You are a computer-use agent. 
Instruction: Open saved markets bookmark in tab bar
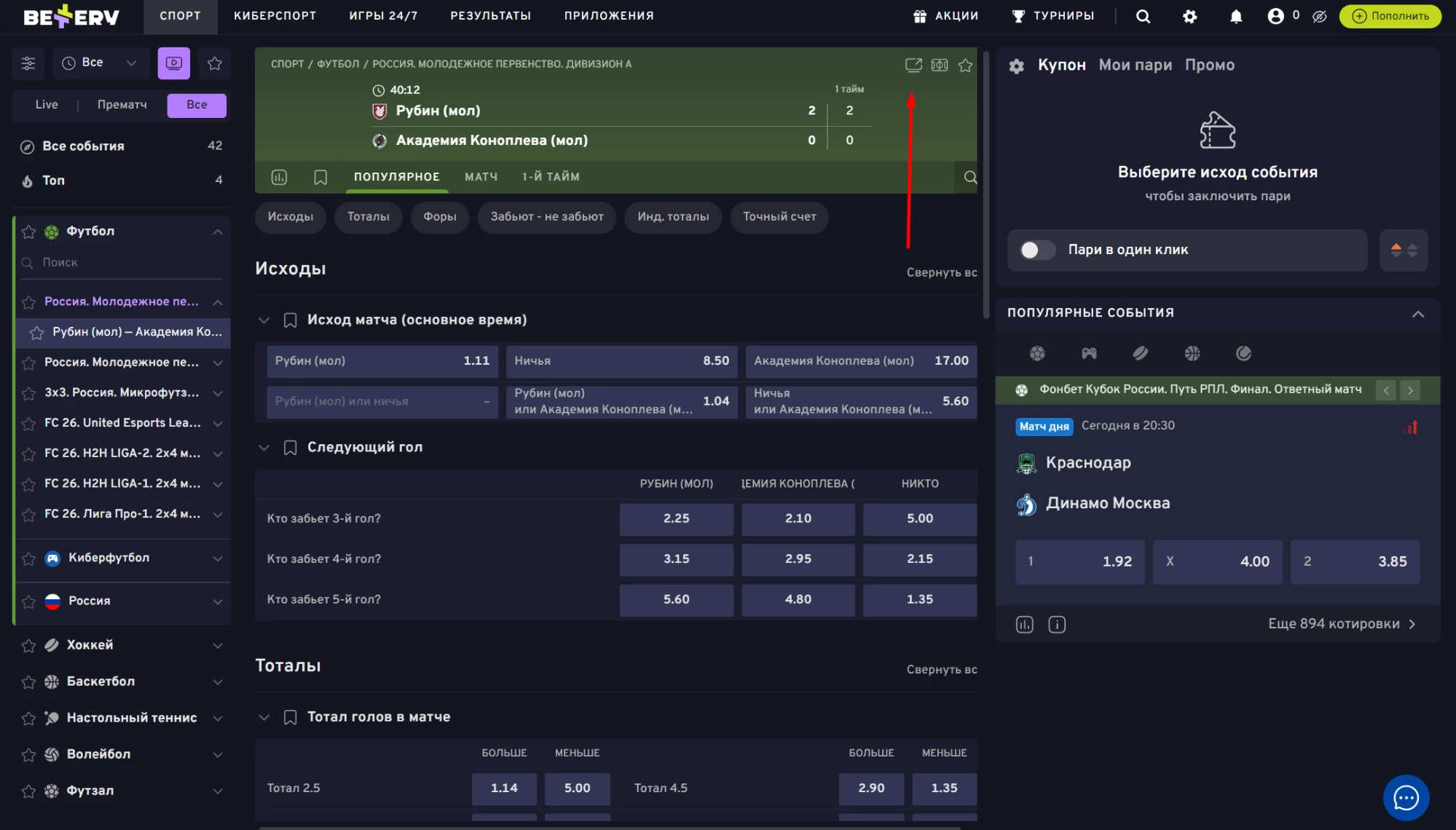point(320,177)
